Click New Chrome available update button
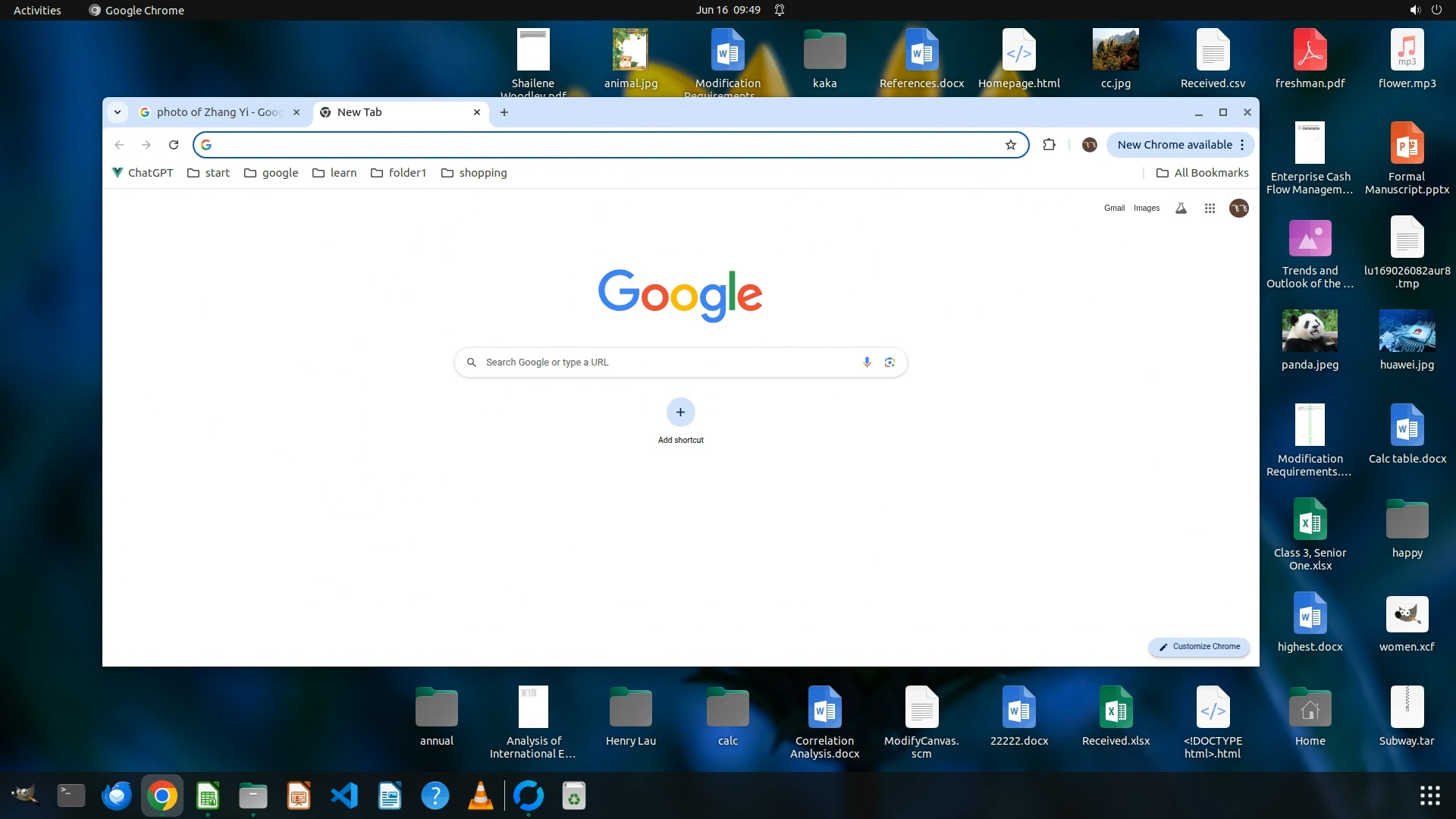Screen dimensions: 1456x819 tap(1174, 145)
